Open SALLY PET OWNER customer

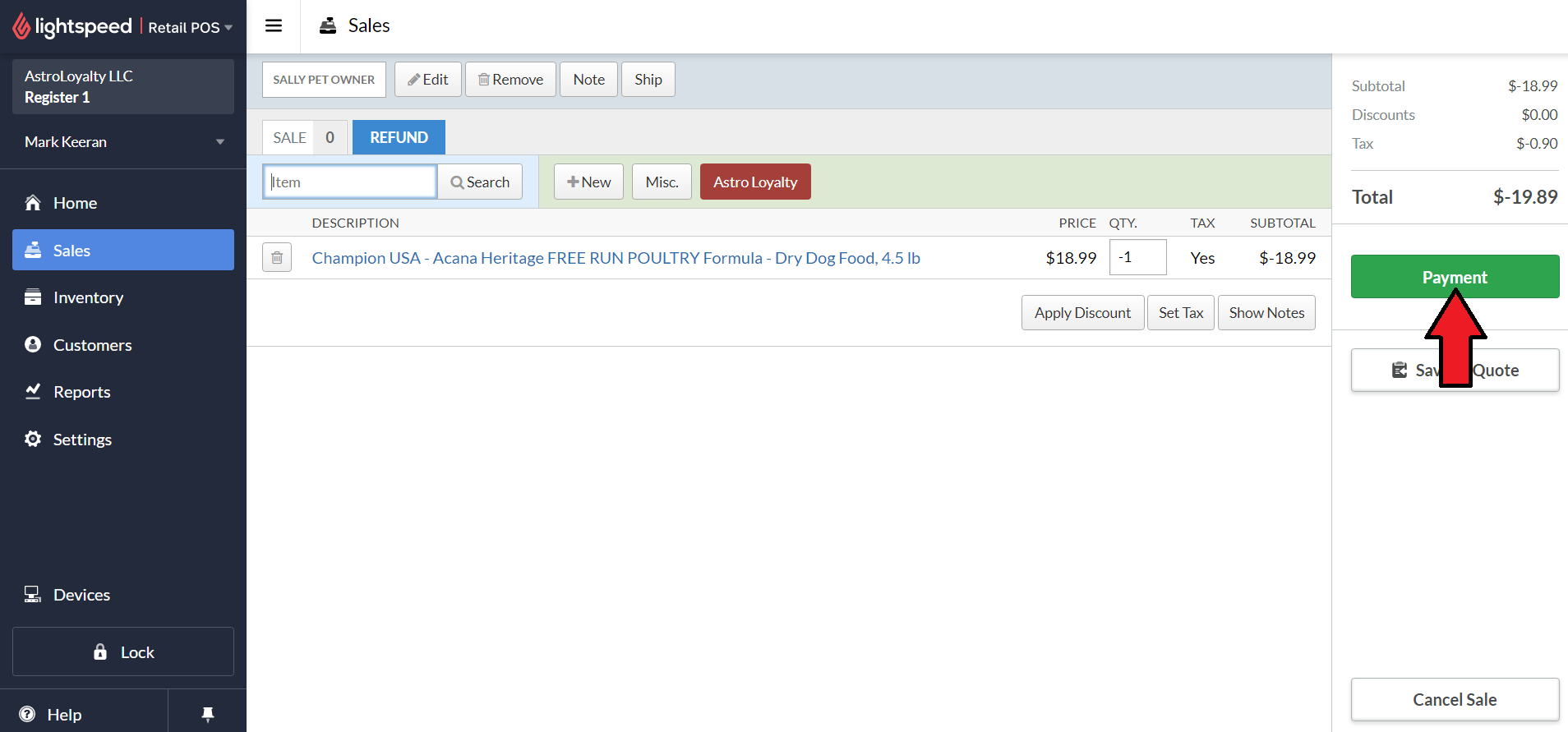click(324, 80)
